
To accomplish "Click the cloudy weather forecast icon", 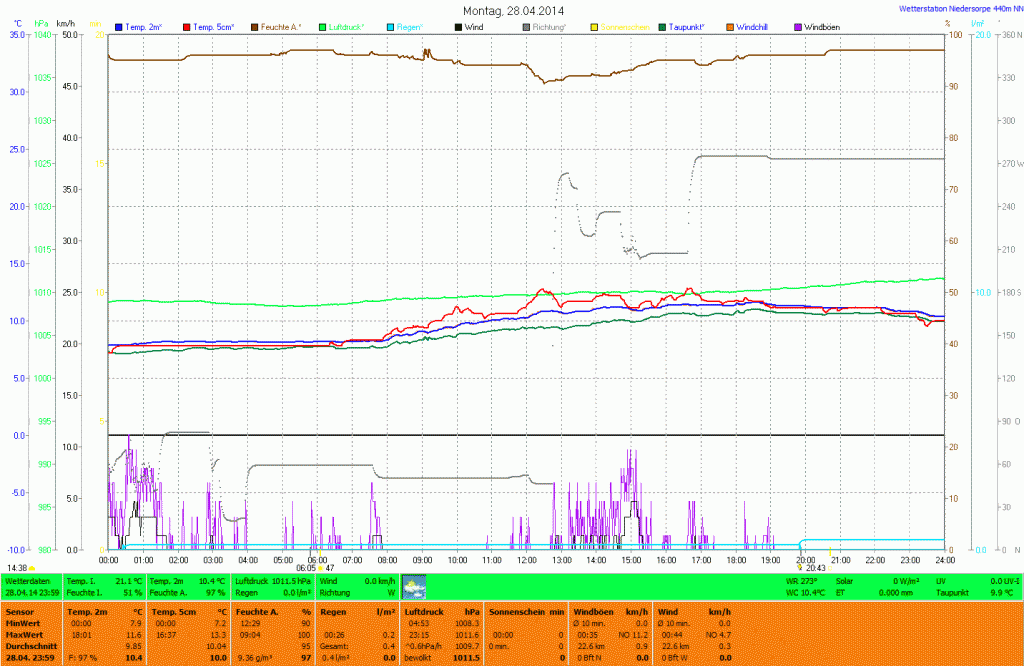I will click(413, 586).
